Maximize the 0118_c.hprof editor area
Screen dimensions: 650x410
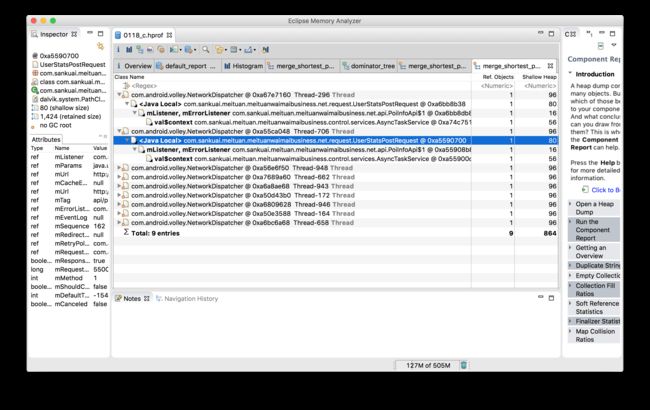tap(551, 34)
